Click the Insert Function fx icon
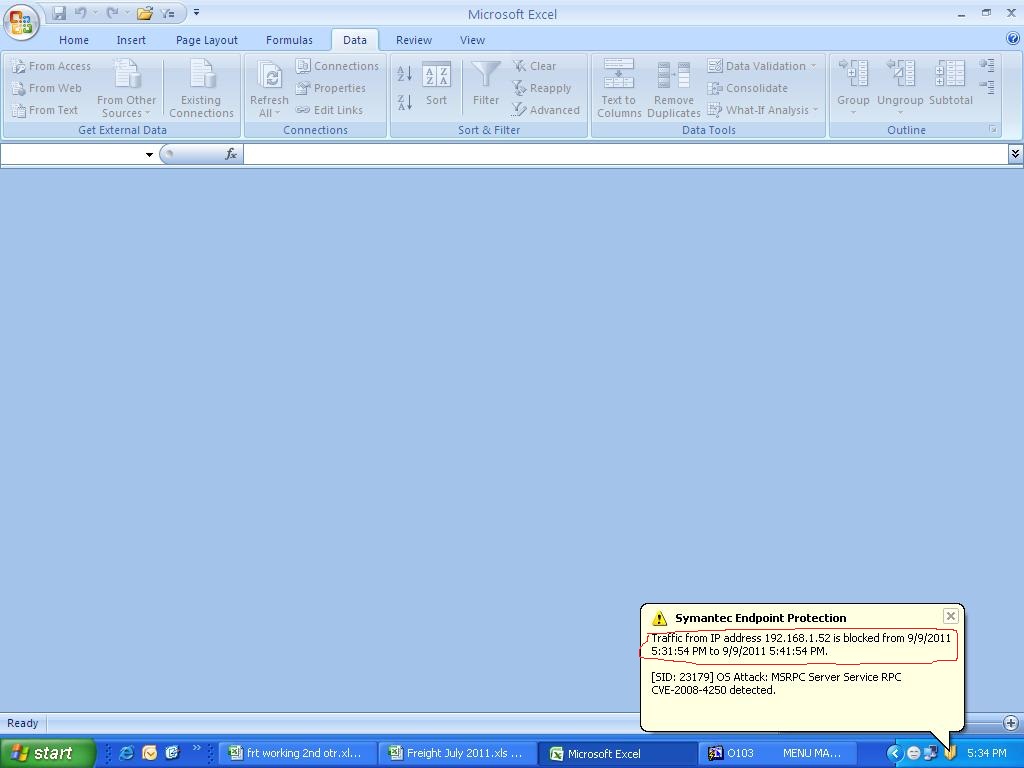The height and width of the screenshot is (768, 1024). pyautogui.click(x=230, y=154)
